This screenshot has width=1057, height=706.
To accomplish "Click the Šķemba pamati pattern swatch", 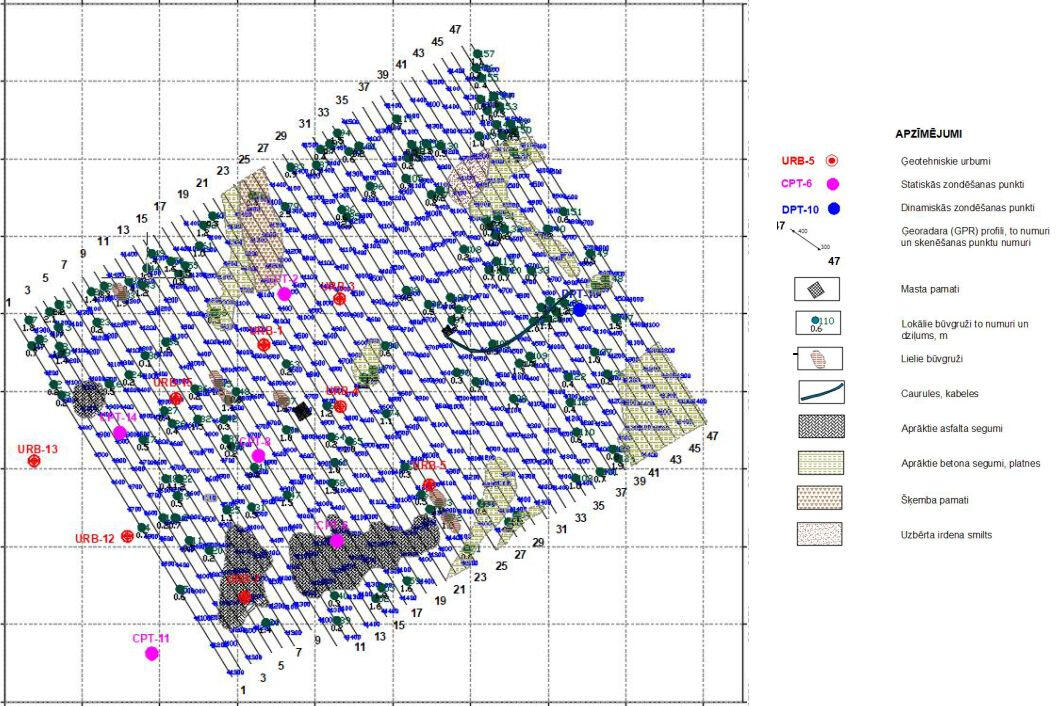I will [x=820, y=497].
